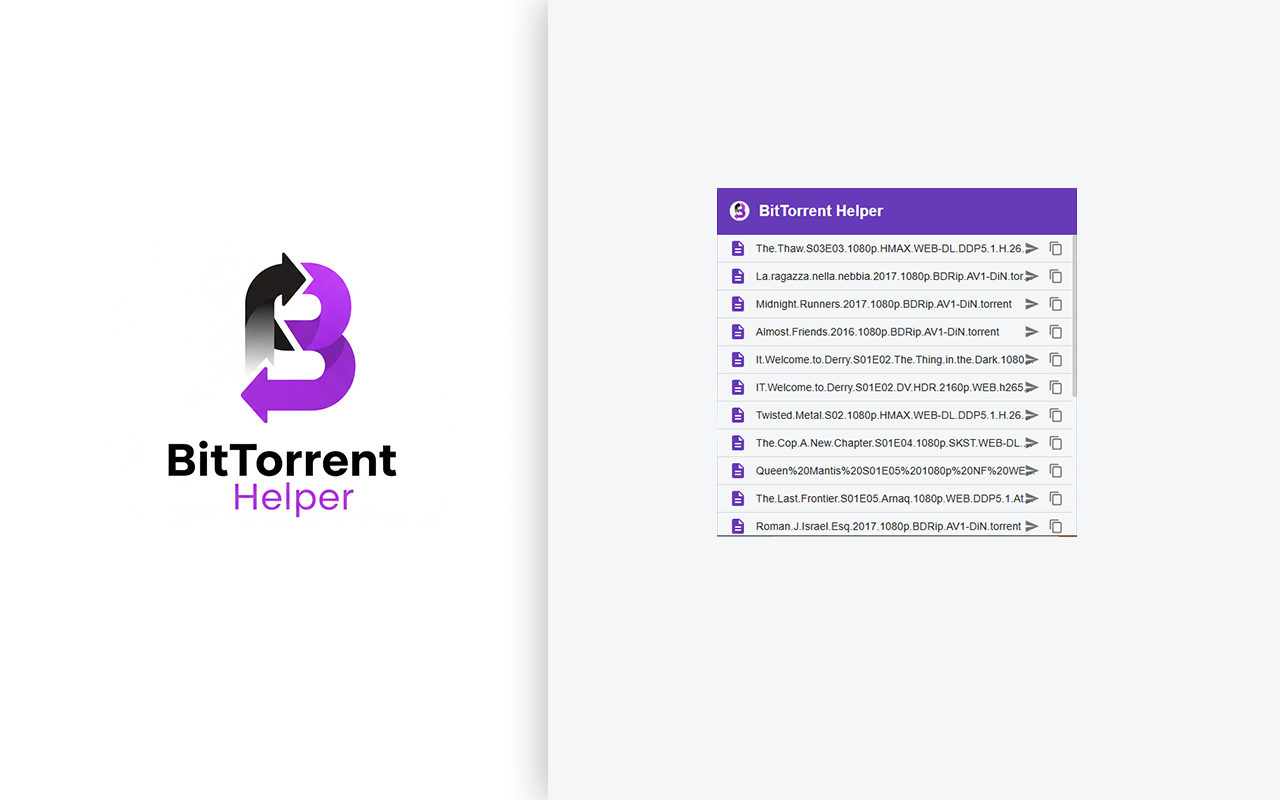Click the file icon beside Roman.J.Israel.Esq.2017
The image size is (1280, 800).
(738, 526)
